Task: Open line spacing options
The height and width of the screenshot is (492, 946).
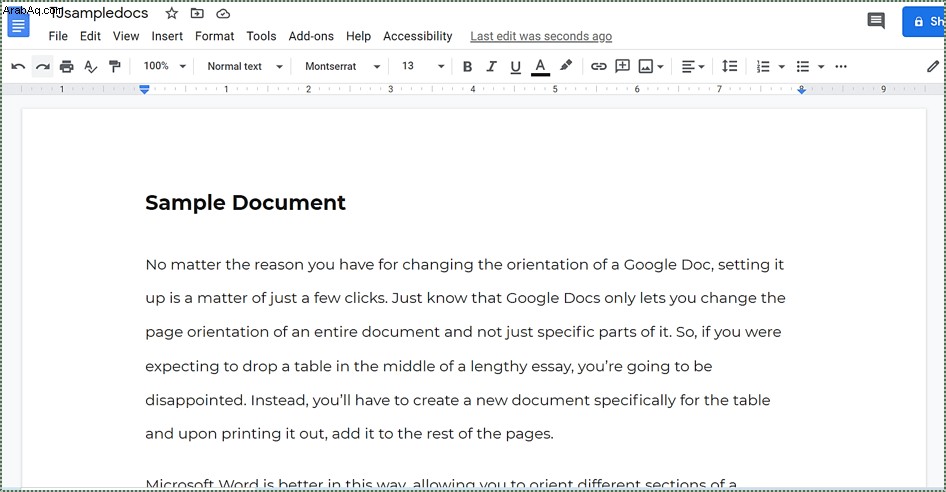Action: pos(729,66)
